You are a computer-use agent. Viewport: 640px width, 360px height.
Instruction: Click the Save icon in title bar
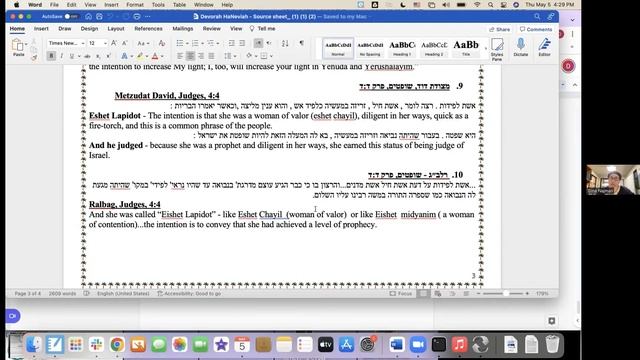[99, 17]
